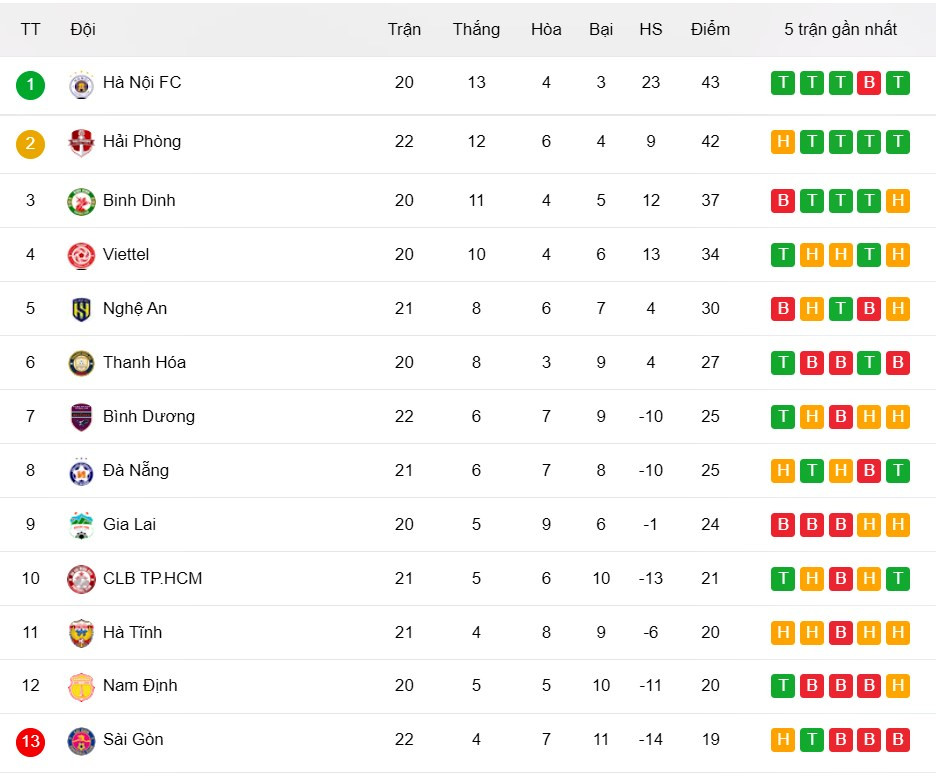Click the Đà Nẵng team crest

pyautogui.click(x=81, y=472)
